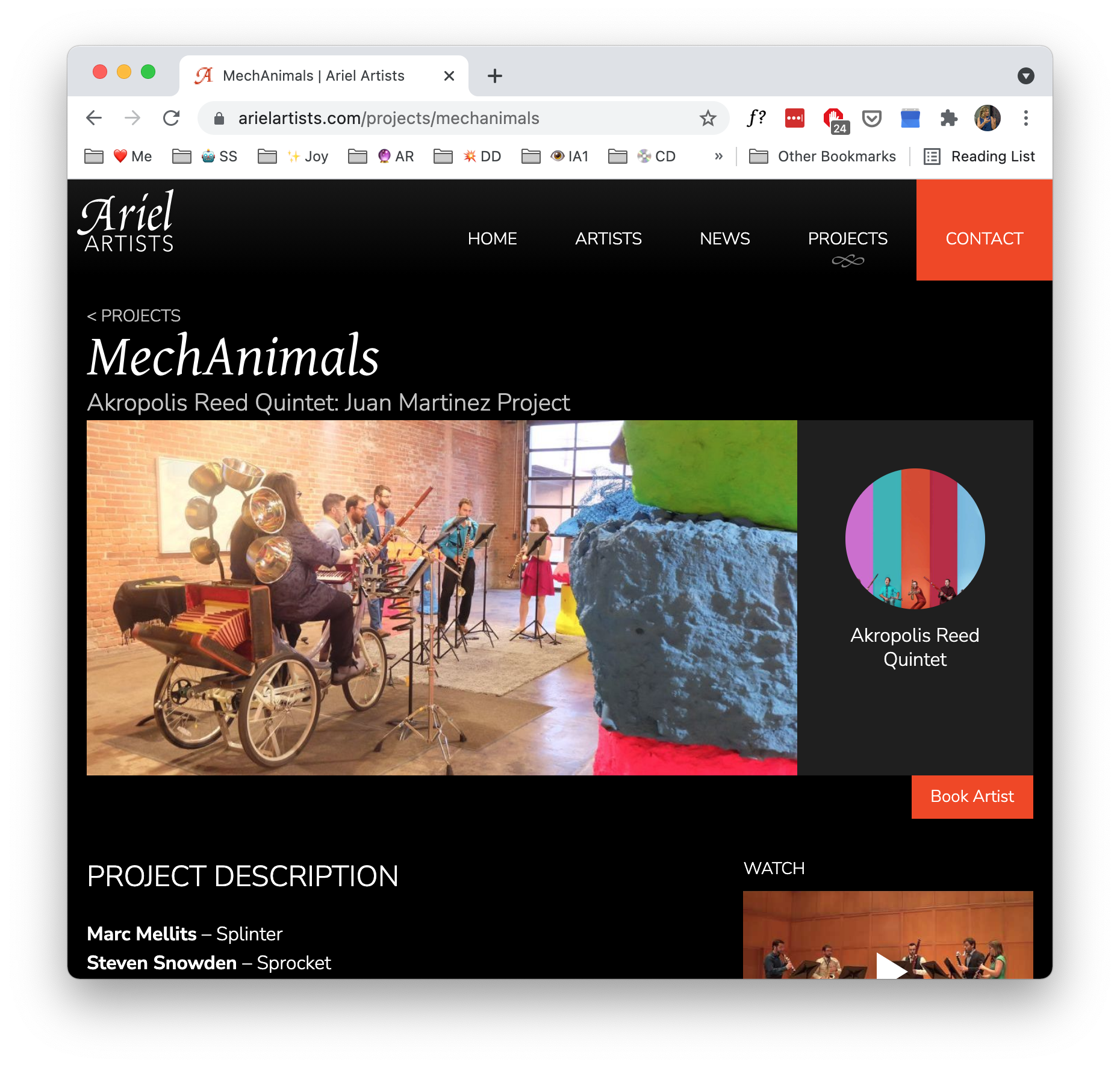Click the Book Artist button
The image size is (1120, 1068).
tap(972, 796)
